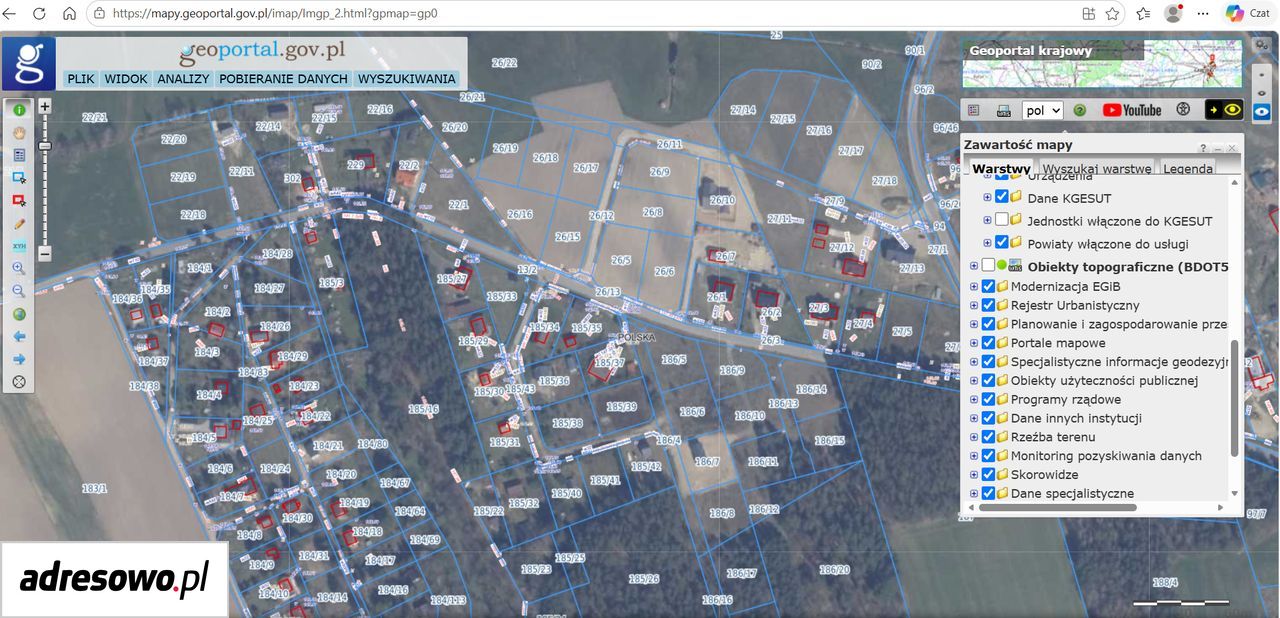Image resolution: width=1280 pixels, height=618 pixels.
Task: Add page to browser favorites star
Action: click(x=1113, y=14)
